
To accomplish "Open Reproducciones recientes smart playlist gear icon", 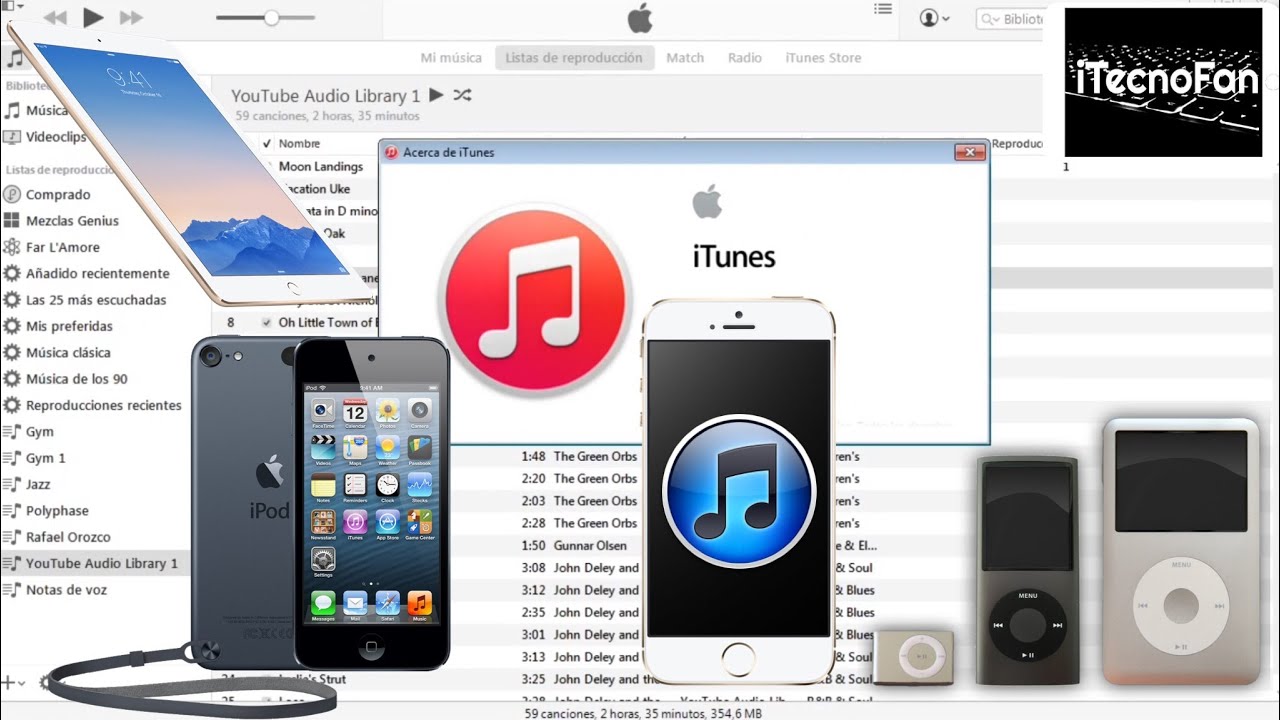I will pyautogui.click(x=12, y=405).
